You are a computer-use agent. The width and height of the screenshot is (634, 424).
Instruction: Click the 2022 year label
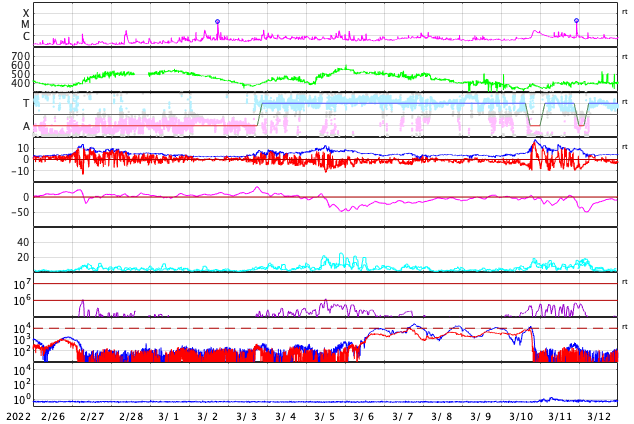point(19,416)
